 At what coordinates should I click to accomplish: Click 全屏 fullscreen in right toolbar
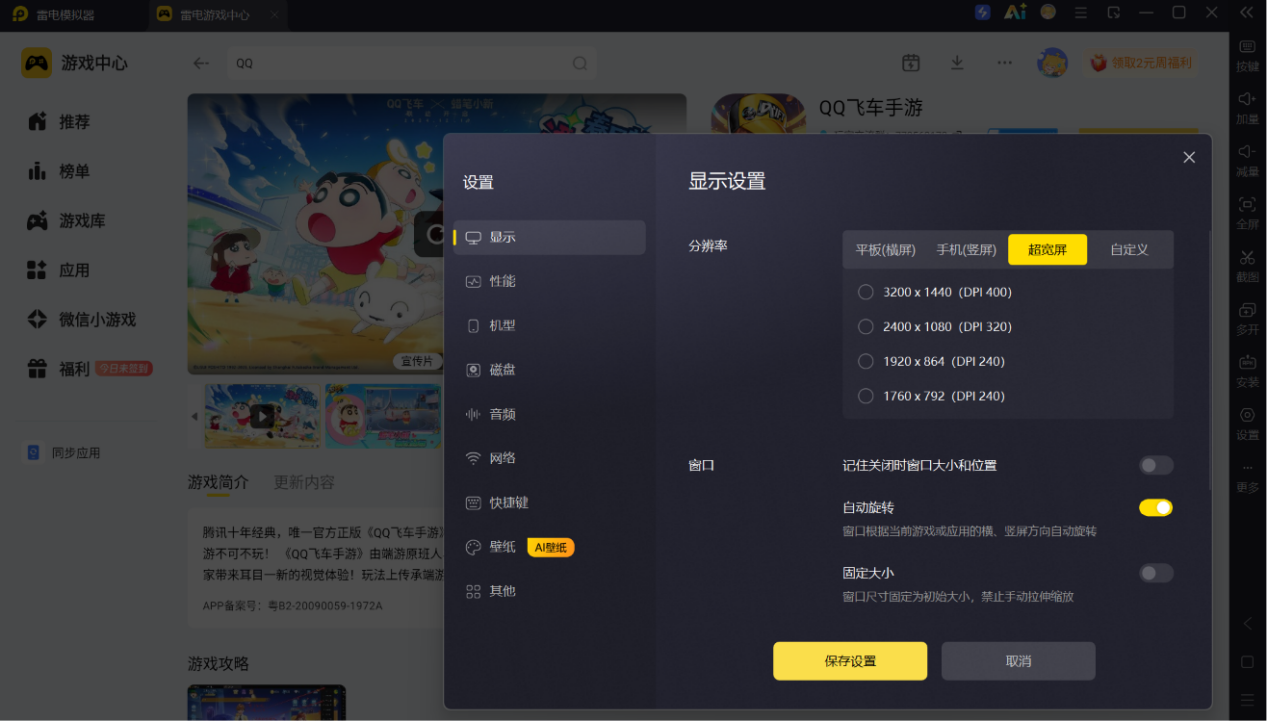1247,214
